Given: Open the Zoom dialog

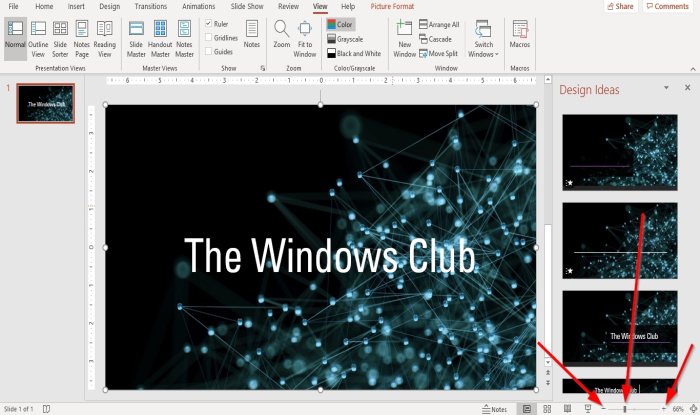Looking at the screenshot, I should pyautogui.click(x=282, y=34).
